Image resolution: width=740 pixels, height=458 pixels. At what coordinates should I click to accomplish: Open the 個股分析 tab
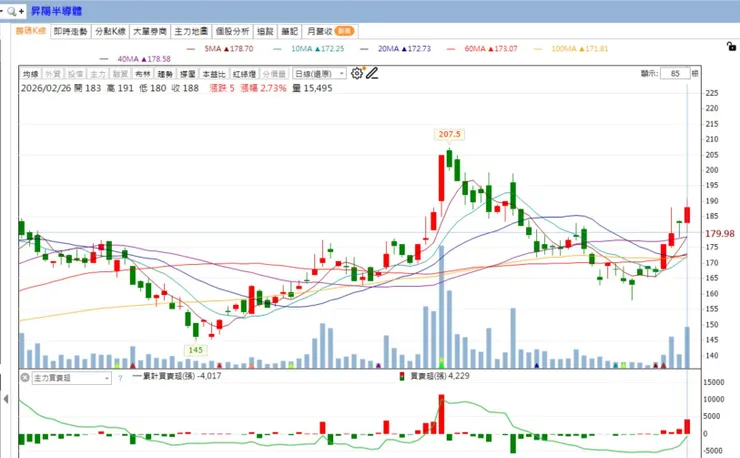click(x=232, y=31)
